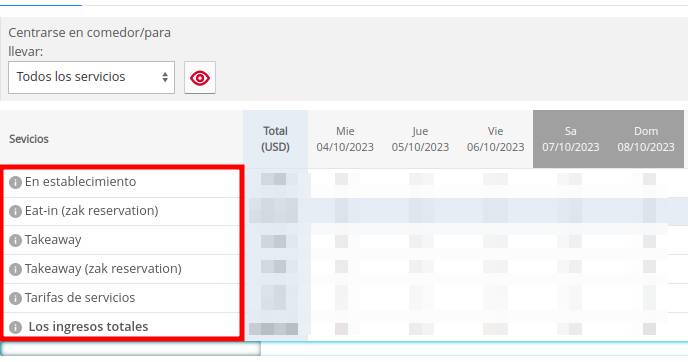Select the Mie 04/10/2023 column header
This screenshot has height=362, width=688.
tap(345, 139)
